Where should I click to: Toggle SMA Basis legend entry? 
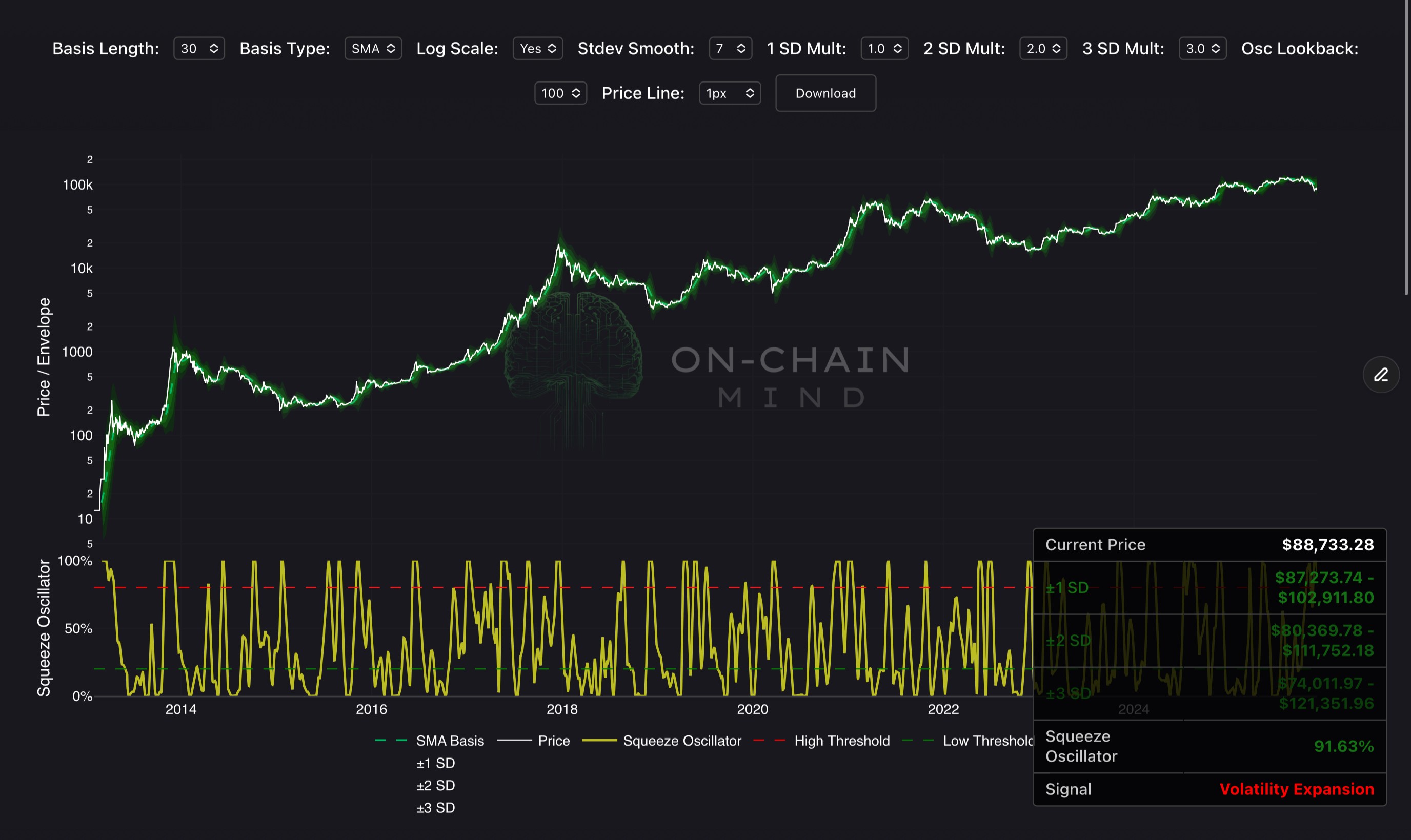tap(450, 741)
